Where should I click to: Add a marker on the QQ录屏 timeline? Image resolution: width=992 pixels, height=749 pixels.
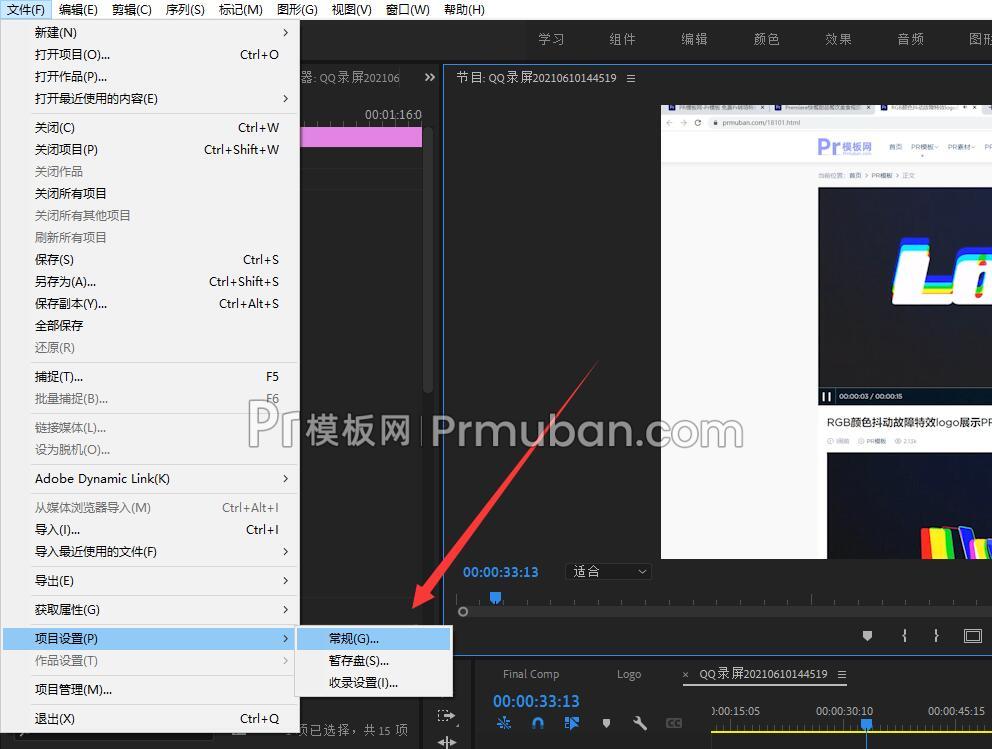click(606, 722)
